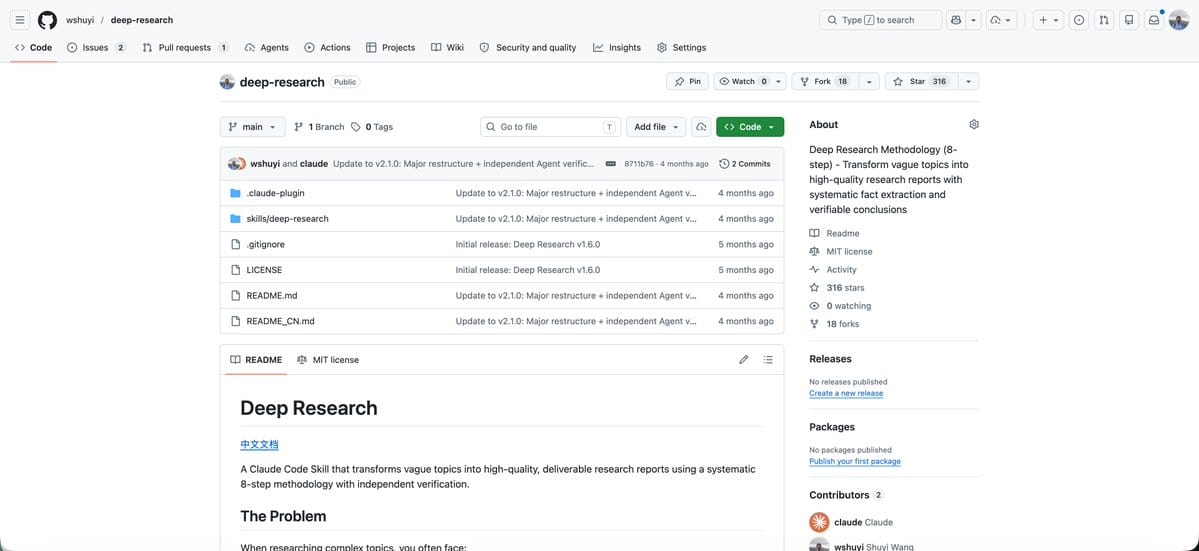Click the GitHub logo home icon
The width and height of the screenshot is (1199, 551).
click(x=47, y=20)
